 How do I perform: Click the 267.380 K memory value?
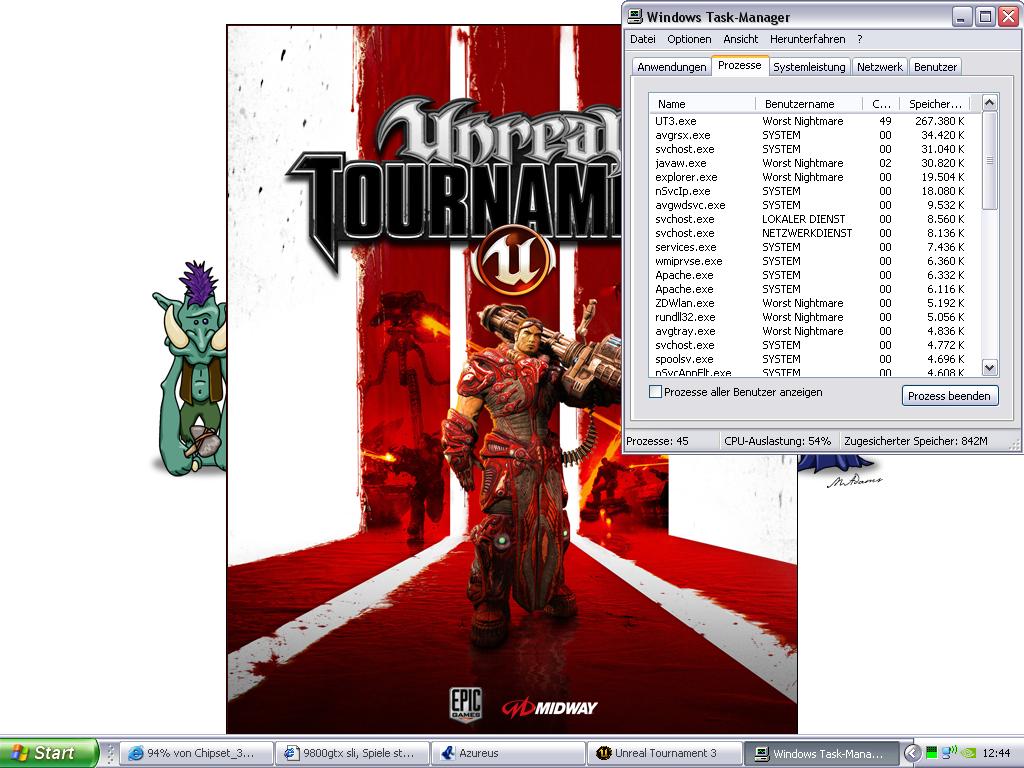pos(939,121)
